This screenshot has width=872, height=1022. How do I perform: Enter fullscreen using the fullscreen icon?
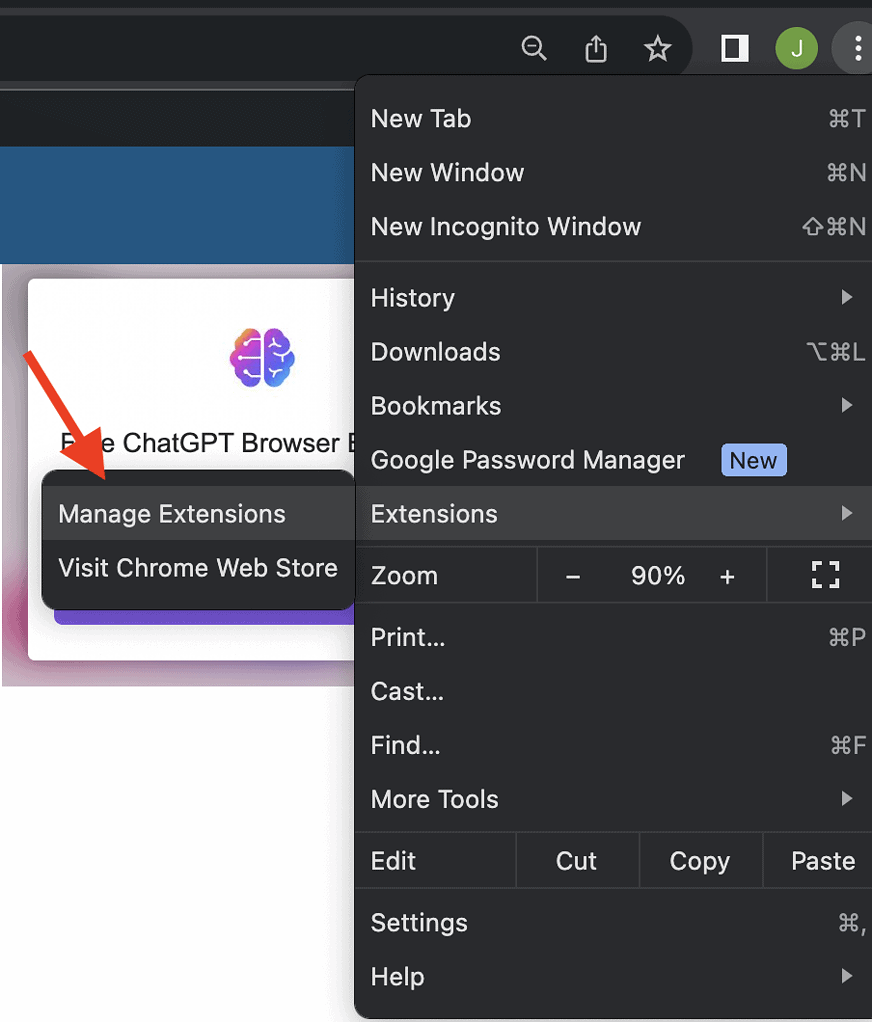click(825, 575)
